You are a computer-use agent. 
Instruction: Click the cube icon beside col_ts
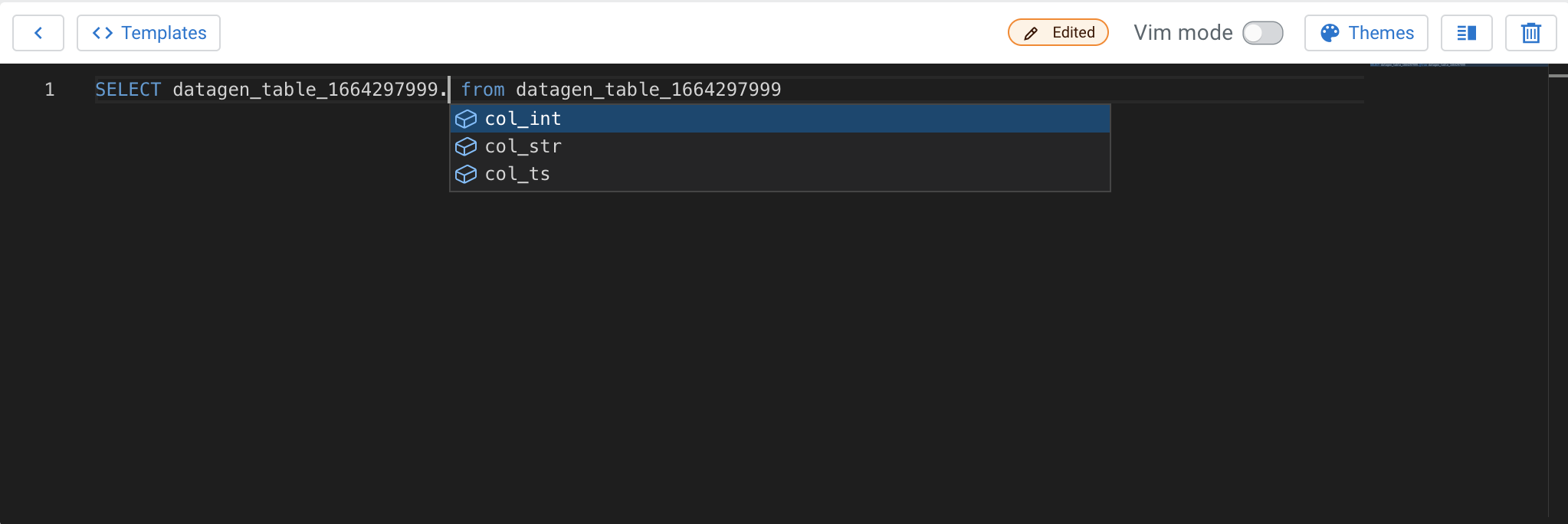click(466, 174)
